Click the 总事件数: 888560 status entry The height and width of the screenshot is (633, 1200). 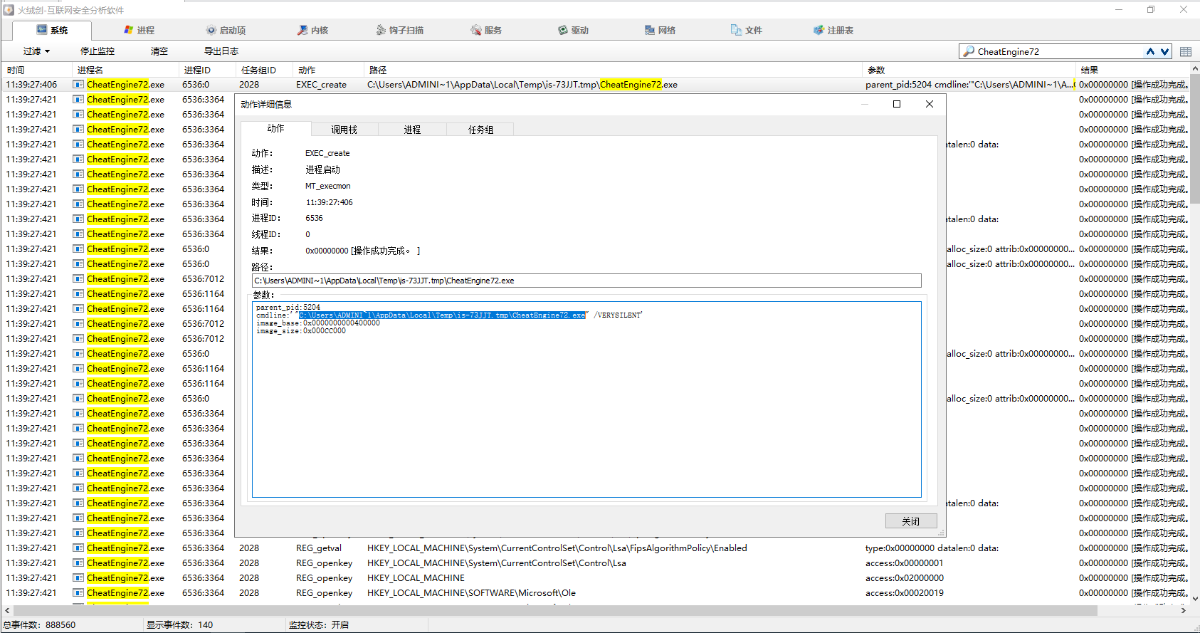pyautogui.click(x=39, y=625)
